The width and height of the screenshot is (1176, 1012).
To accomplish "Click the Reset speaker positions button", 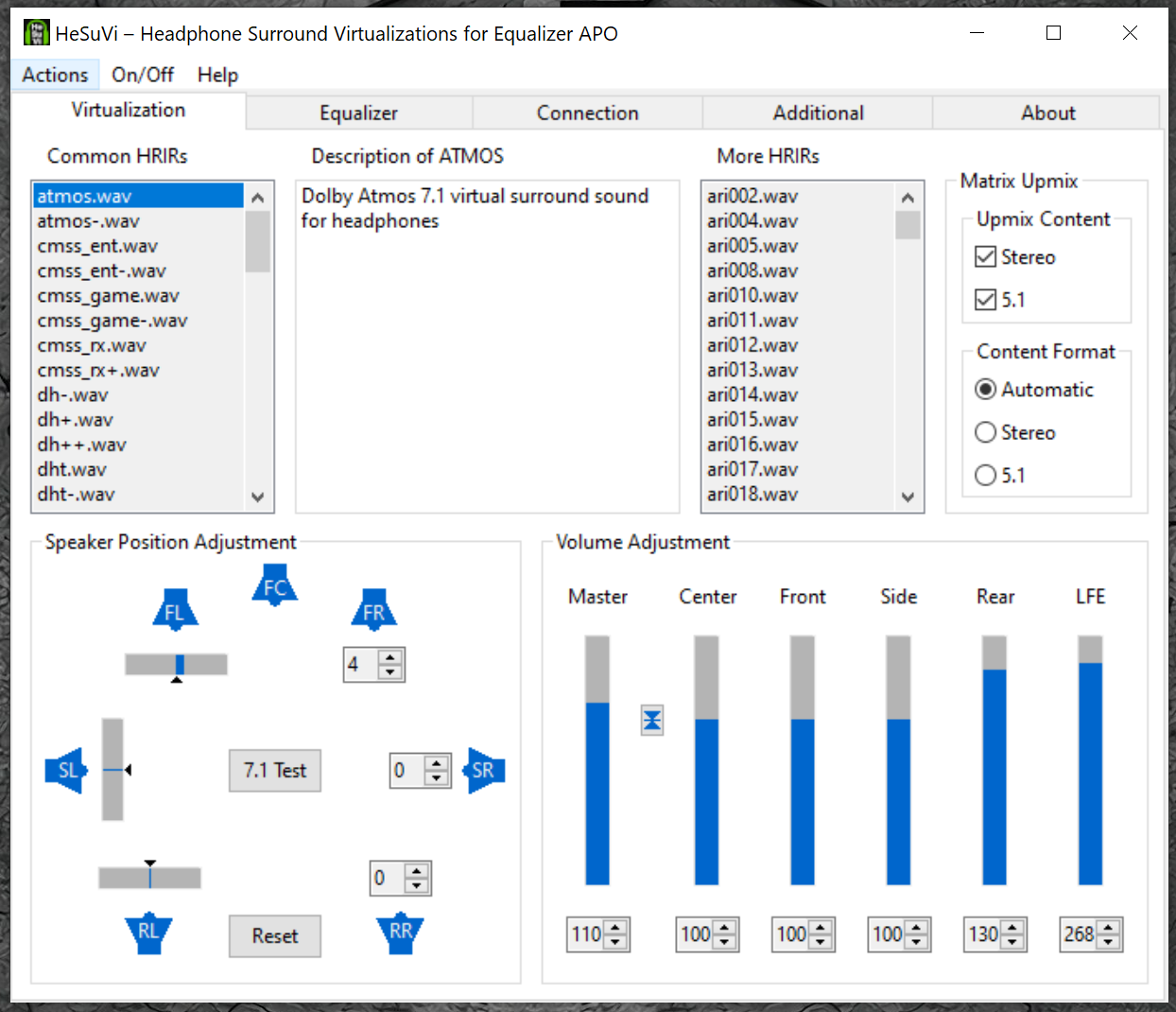I will click(x=275, y=936).
